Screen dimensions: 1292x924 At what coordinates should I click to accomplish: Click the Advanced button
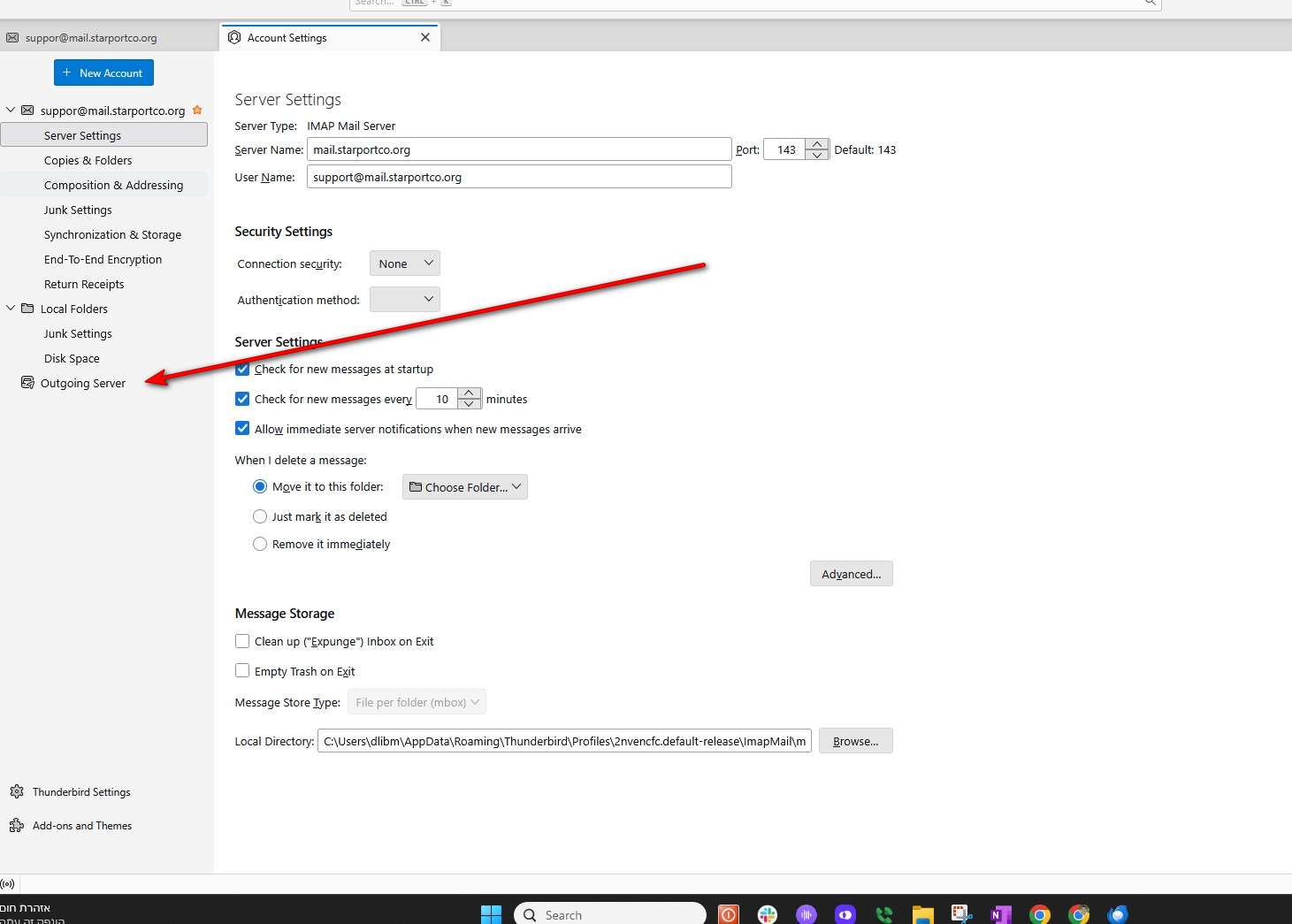click(x=852, y=574)
